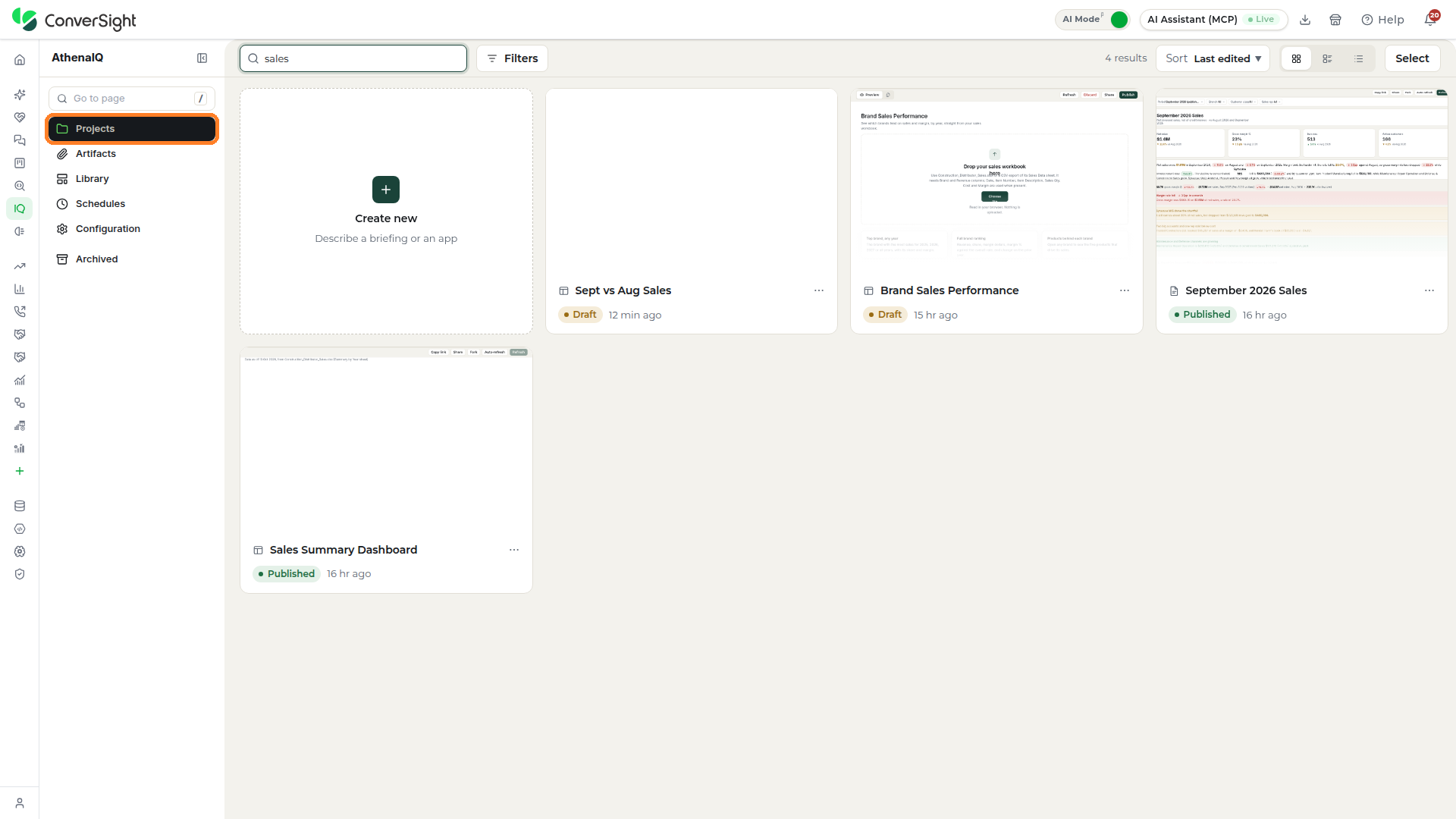Open options menu for Sales Summary Dashboard
Image resolution: width=1456 pixels, height=819 pixels.
pos(514,550)
